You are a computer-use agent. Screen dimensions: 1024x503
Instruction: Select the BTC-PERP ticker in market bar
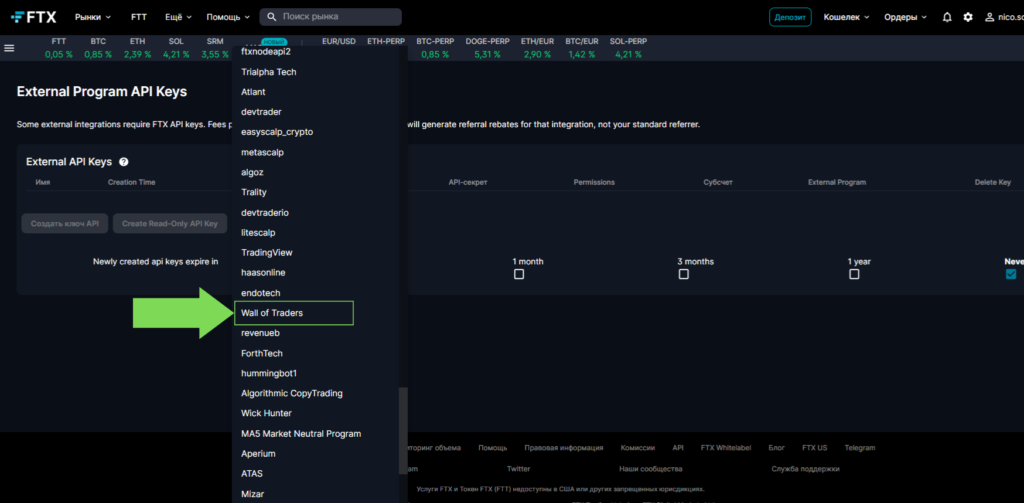(435, 47)
